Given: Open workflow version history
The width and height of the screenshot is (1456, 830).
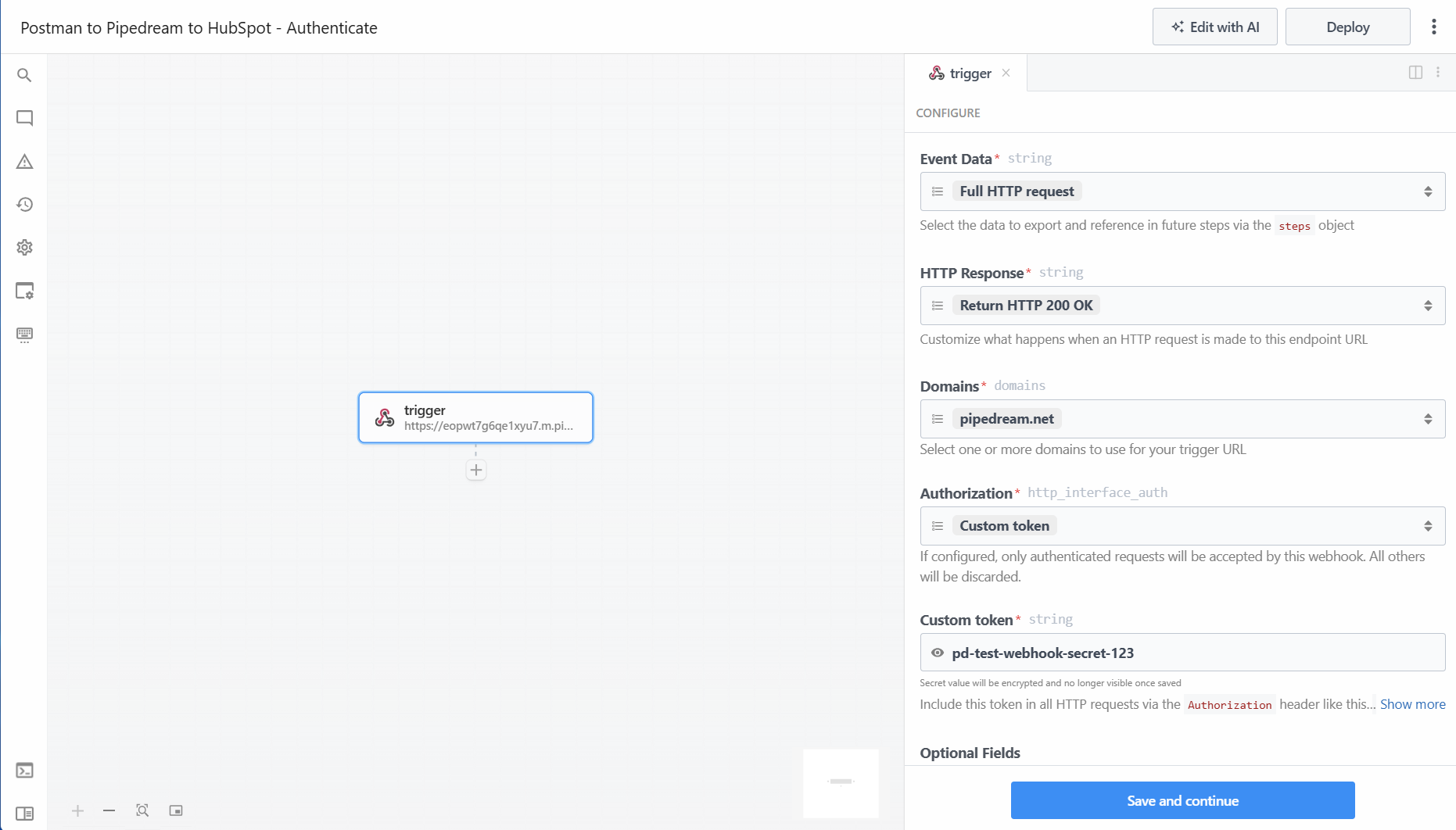Looking at the screenshot, I should coord(24,205).
